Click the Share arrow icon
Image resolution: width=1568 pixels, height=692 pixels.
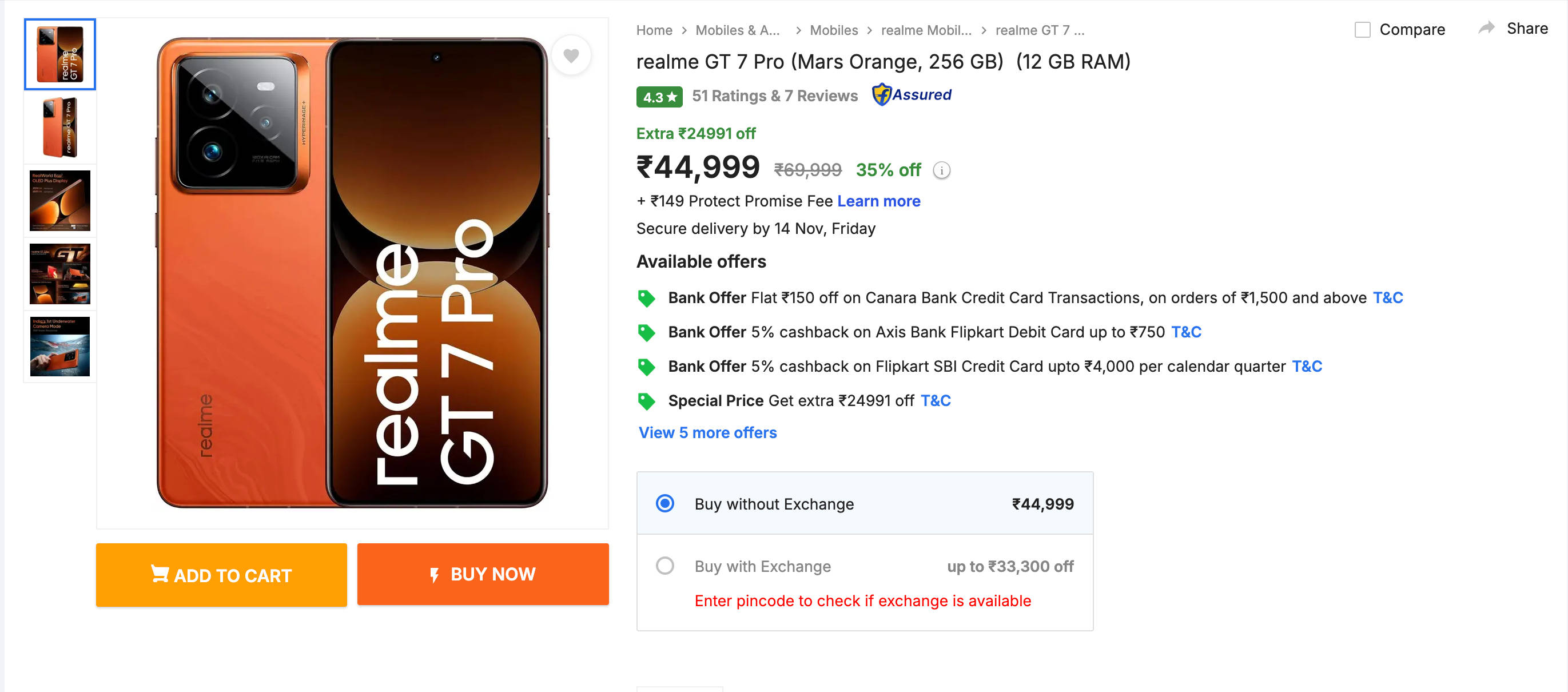coord(1486,28)
